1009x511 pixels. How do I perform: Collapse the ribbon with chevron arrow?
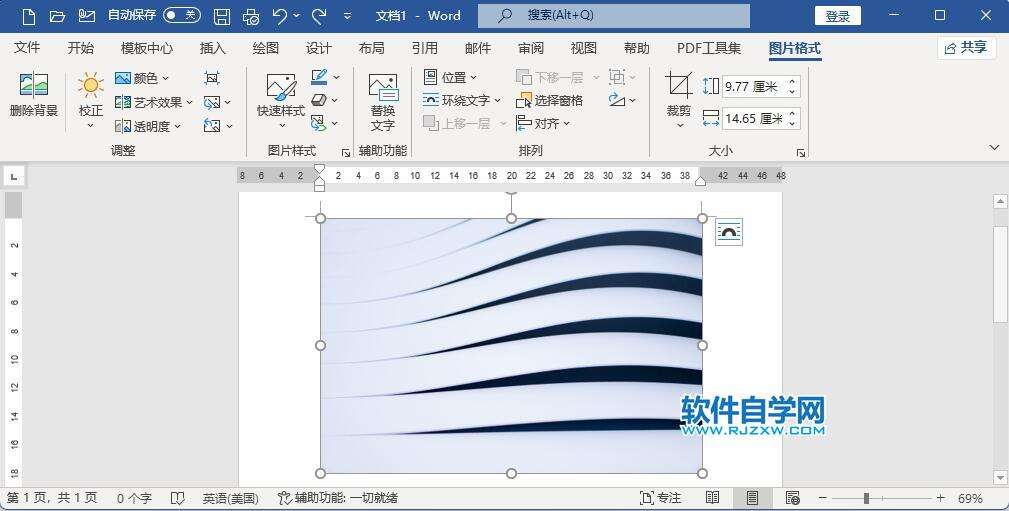(994, 147)
